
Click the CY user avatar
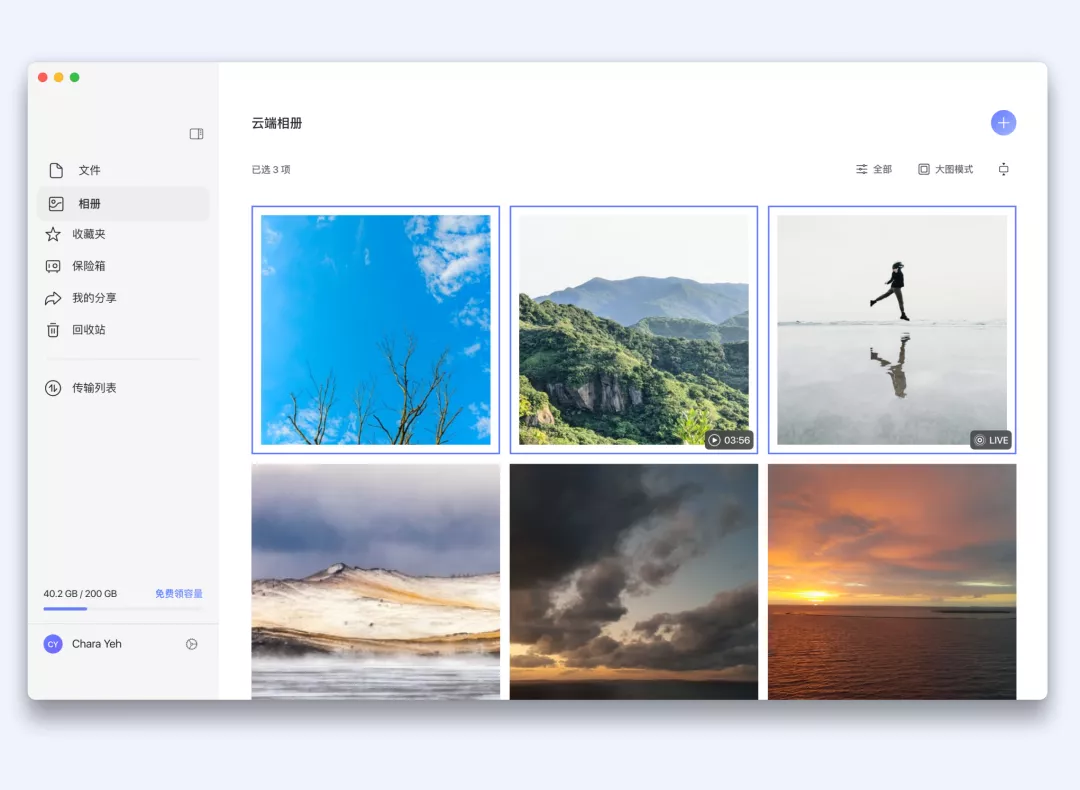53,644
